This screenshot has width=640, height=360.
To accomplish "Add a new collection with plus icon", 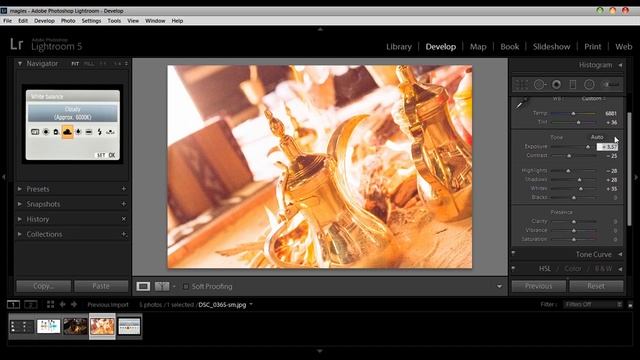I will (124, 234).
